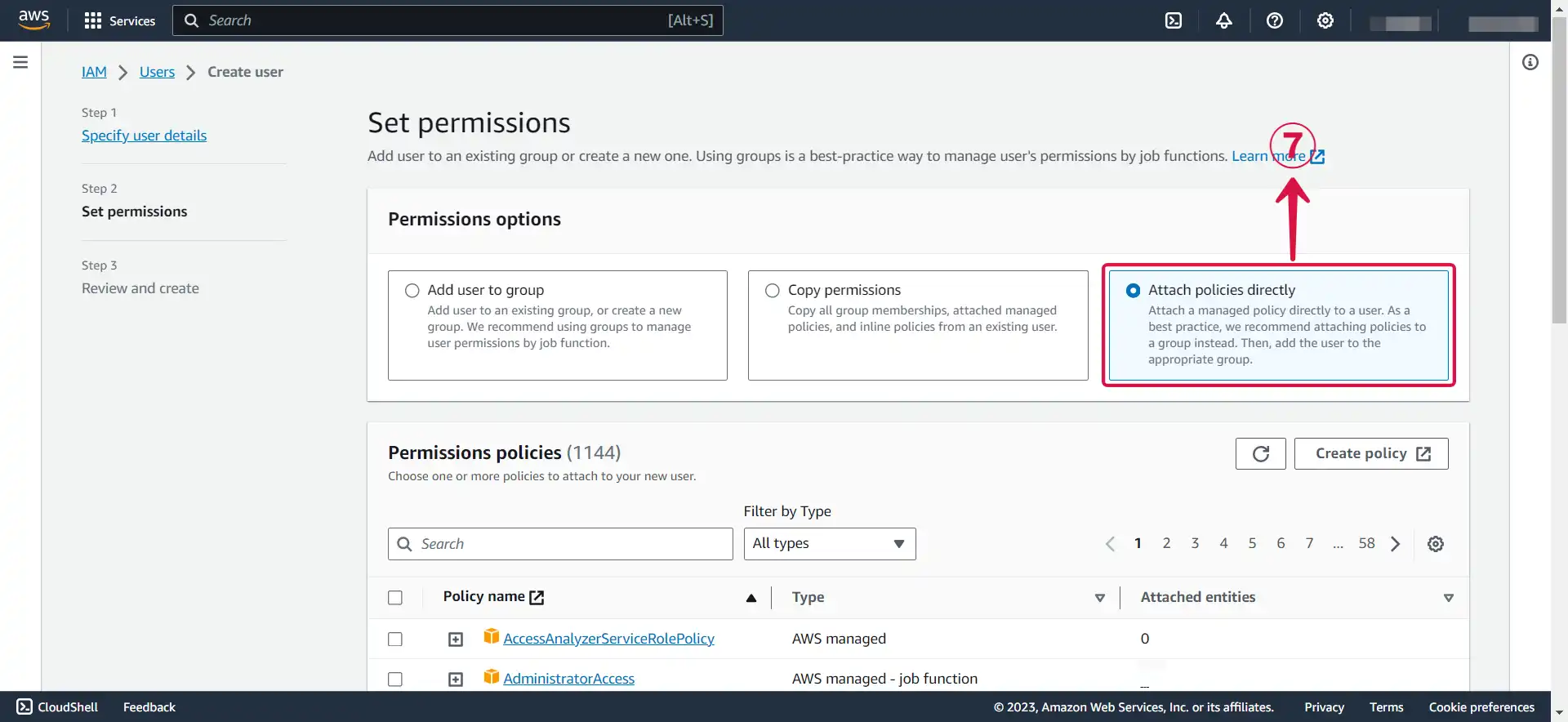The width and height of the screenshot is (1568, 722).
Task: Click Feedback in the footer
Action: click(149, 706)
